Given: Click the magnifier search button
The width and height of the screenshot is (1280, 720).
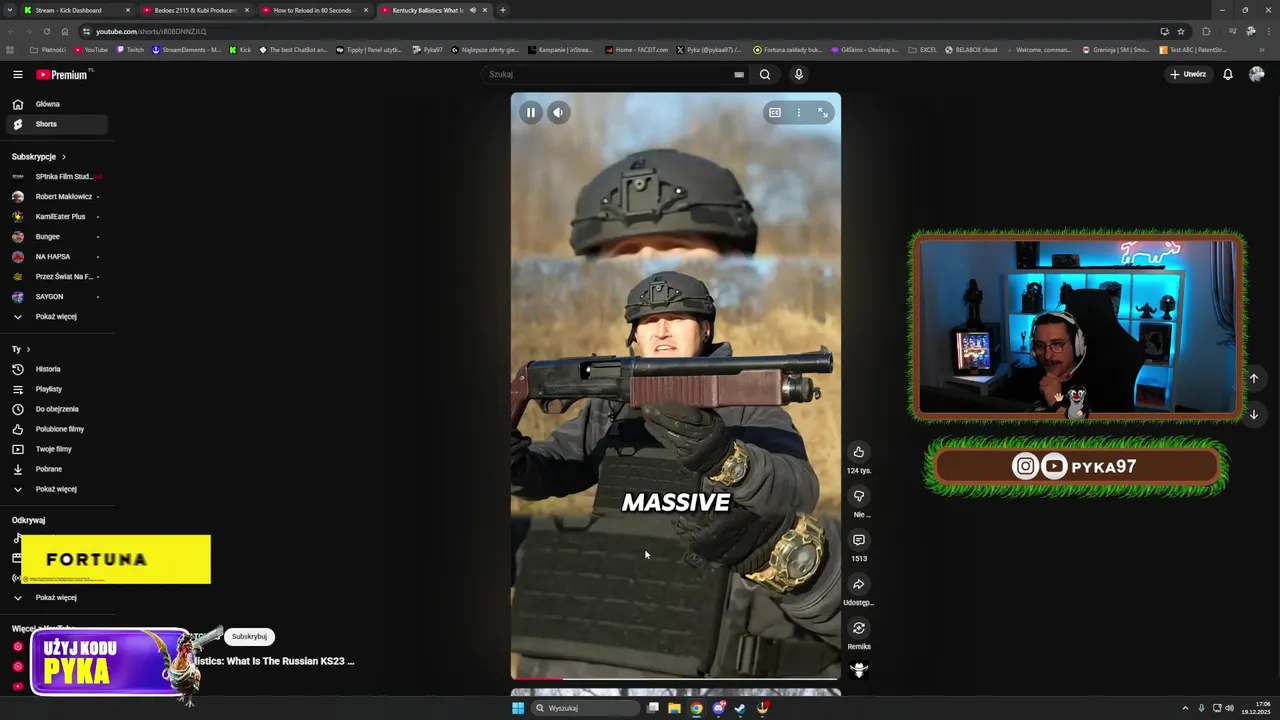Looking at the screenshot, I should pos(765,74).
